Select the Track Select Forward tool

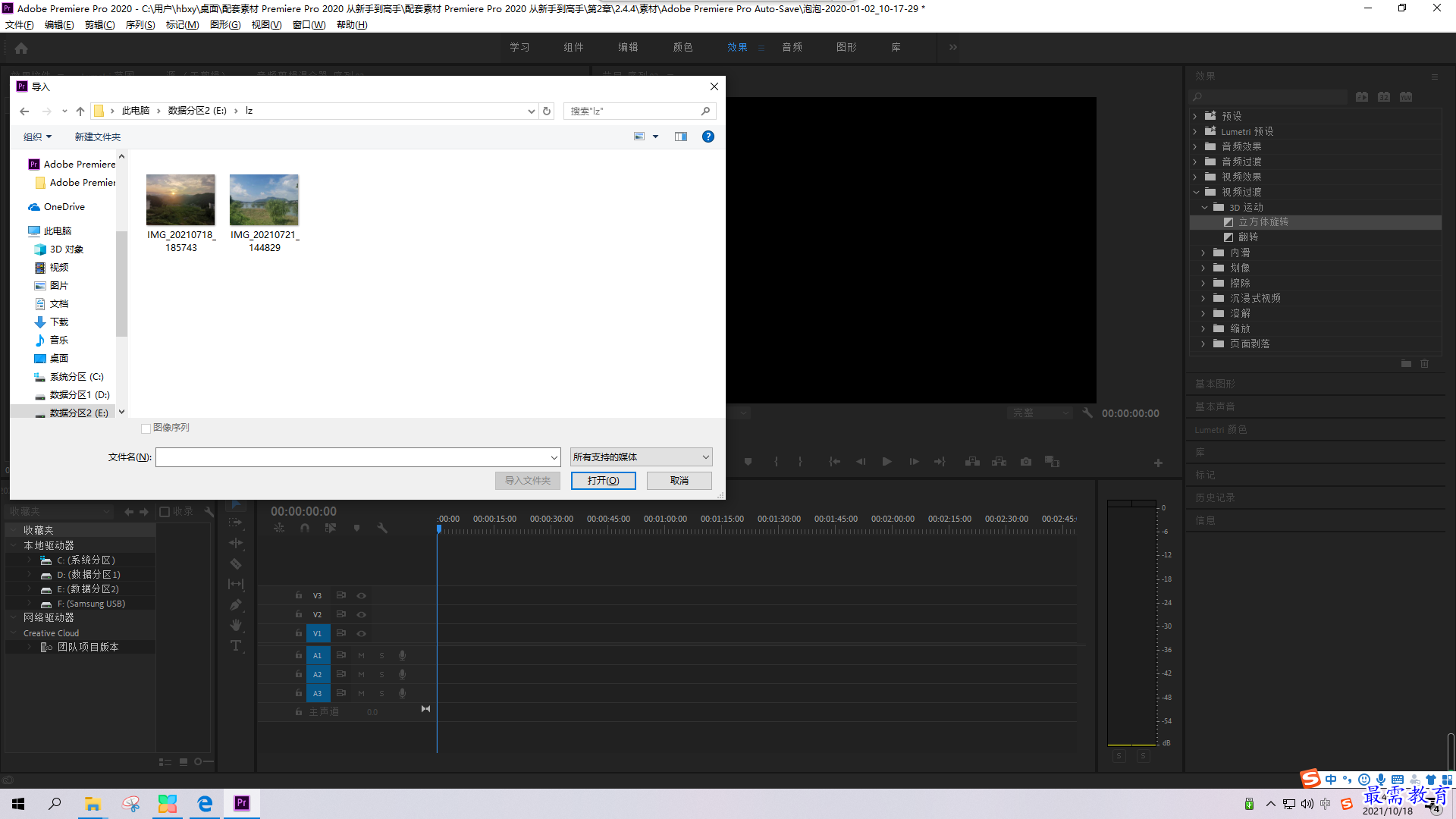236,522
